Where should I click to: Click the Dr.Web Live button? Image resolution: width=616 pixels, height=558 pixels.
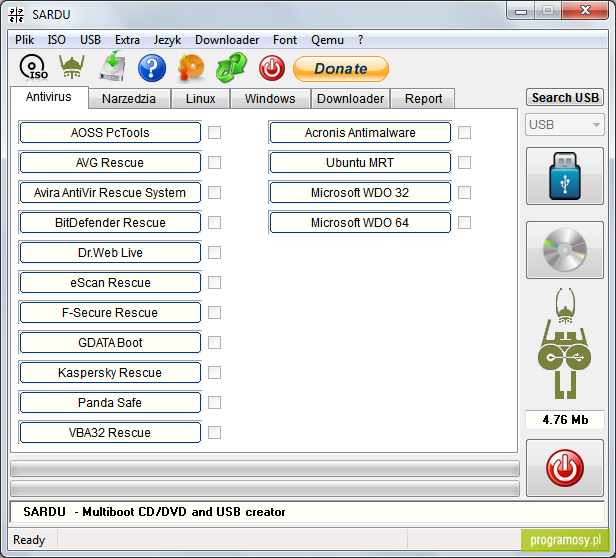click(x=110, y=252)
